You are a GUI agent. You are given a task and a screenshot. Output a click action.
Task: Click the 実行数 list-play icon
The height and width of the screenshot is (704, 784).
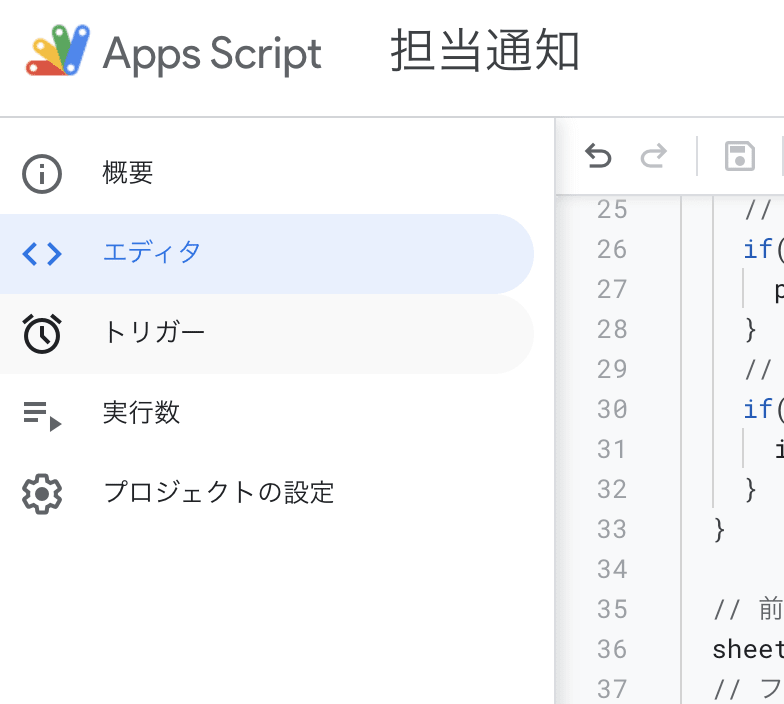coord(42,414)
